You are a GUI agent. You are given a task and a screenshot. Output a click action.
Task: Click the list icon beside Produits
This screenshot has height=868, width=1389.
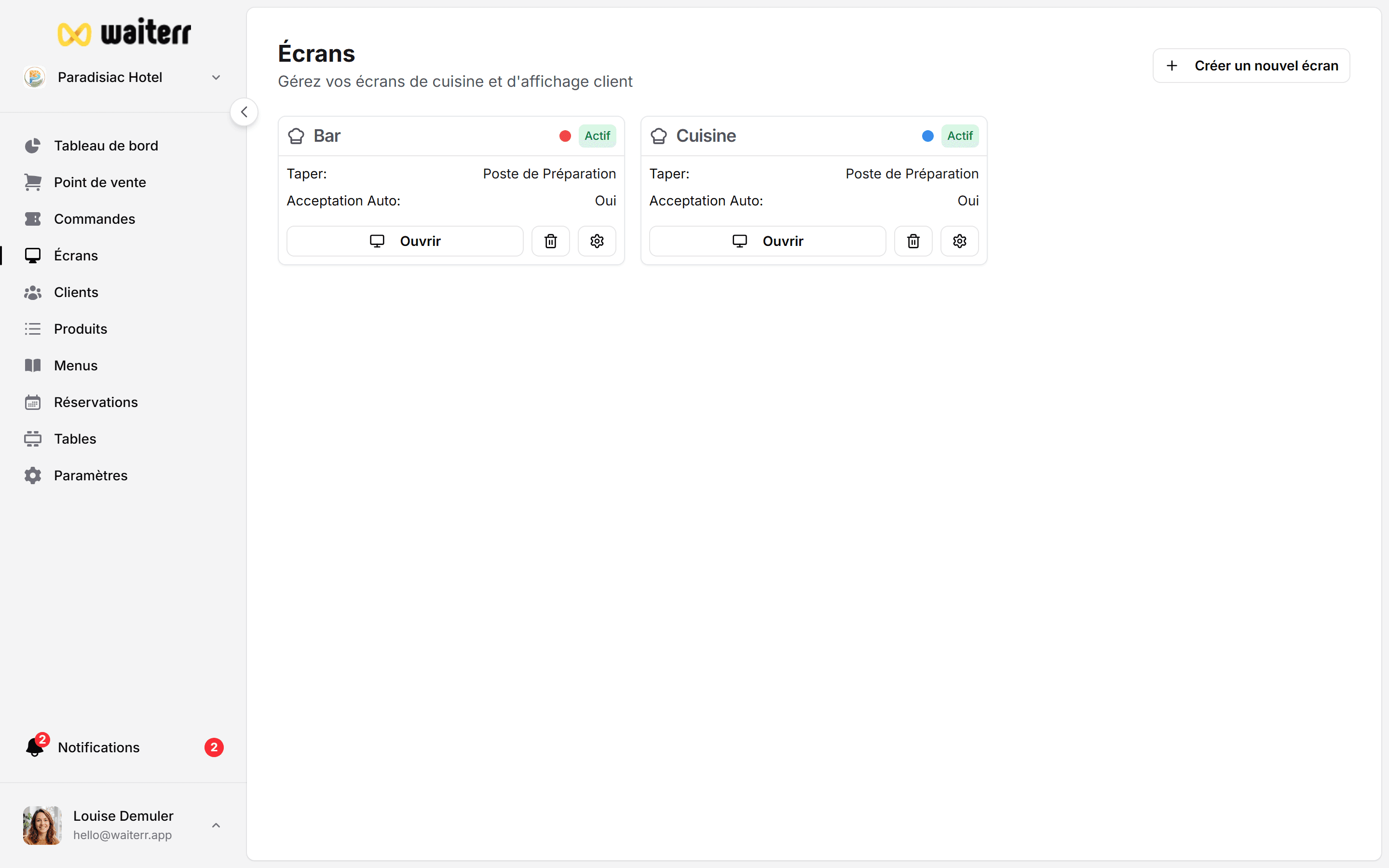click(33, 329)
